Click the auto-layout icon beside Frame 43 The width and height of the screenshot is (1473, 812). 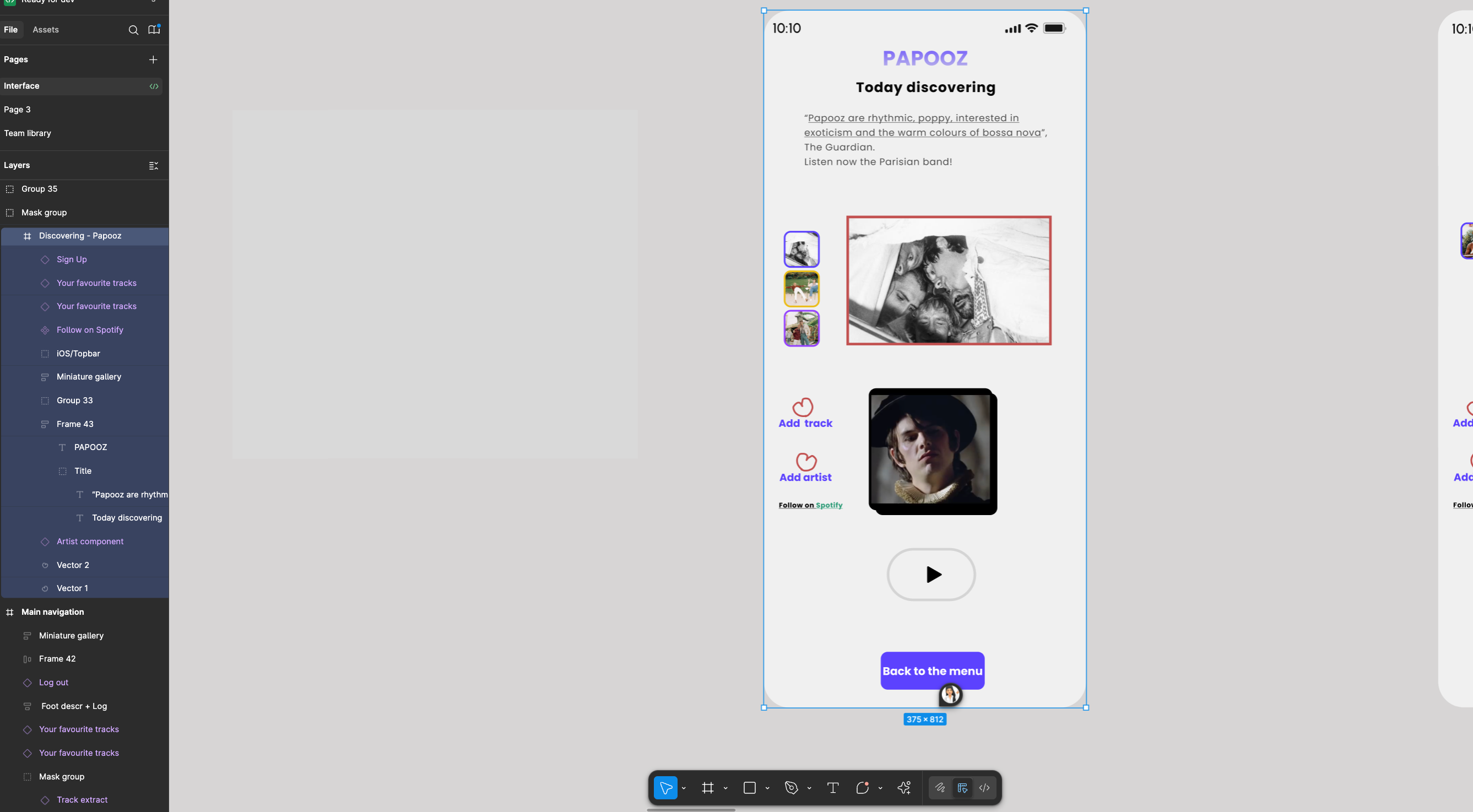pyautogui.click(x=45, y=424)
